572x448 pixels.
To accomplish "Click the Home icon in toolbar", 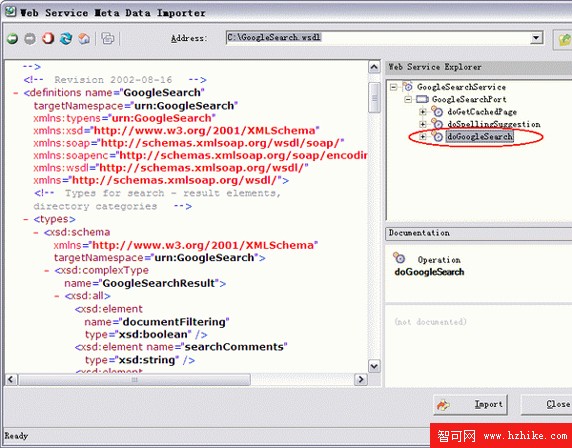I will click(x=84, y=38).
